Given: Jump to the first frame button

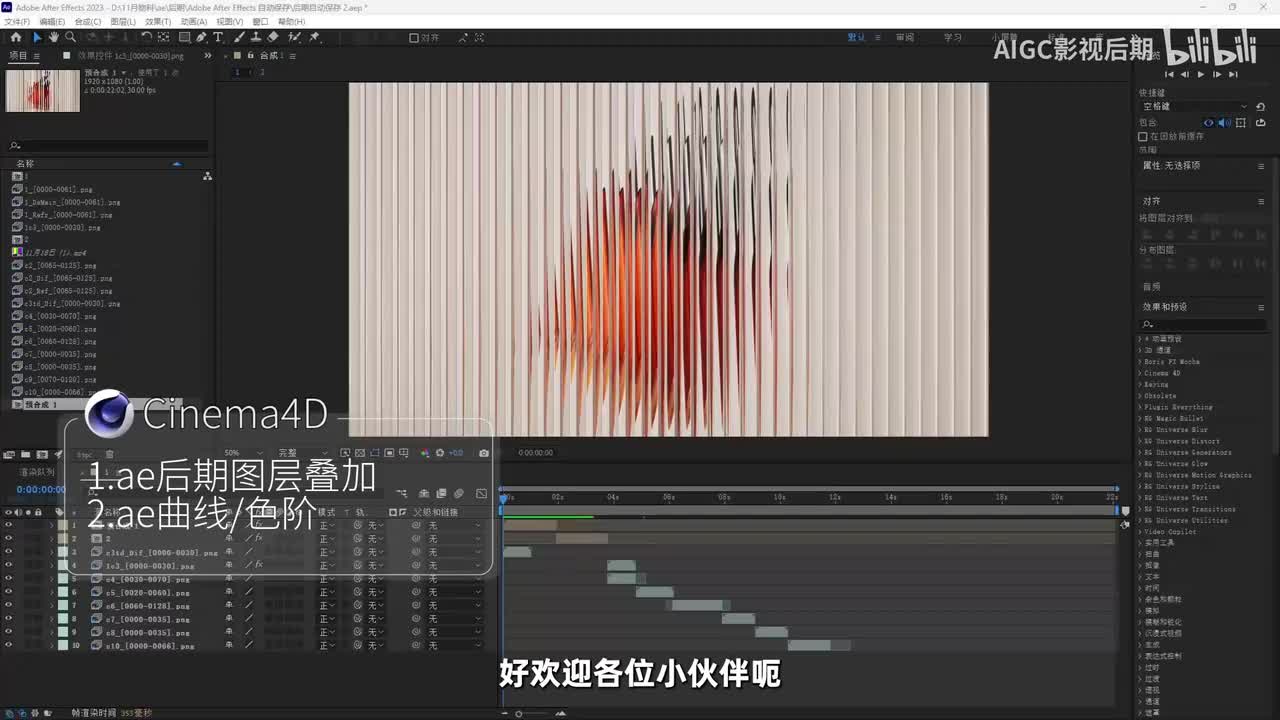Looking at the screenshot, I should (1169, 75).
